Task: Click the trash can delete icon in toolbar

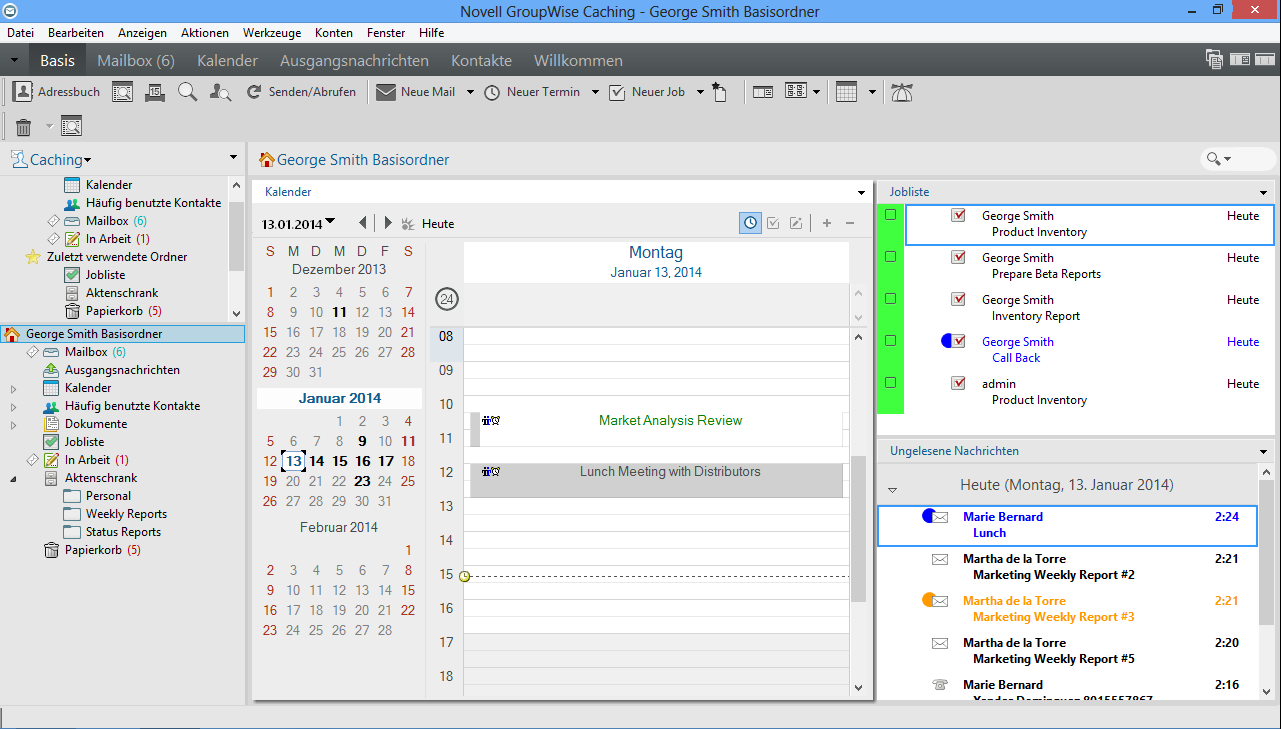Action: coord(23,127)
